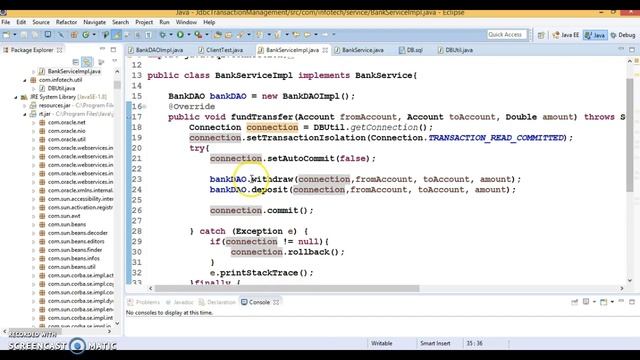Click the Run green play icon
The image size is (640, 360).
point(180,35)
